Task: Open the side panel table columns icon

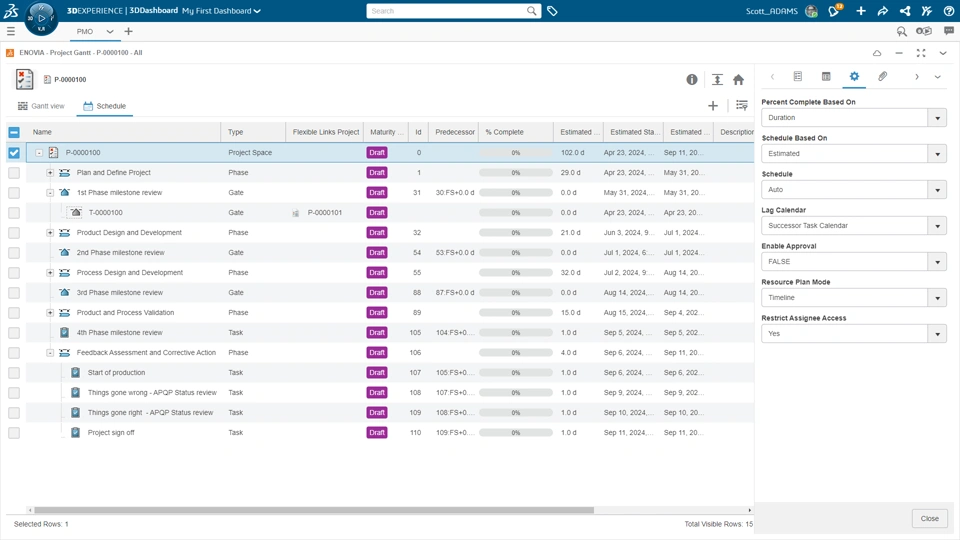Action: (x=826, y=77)
